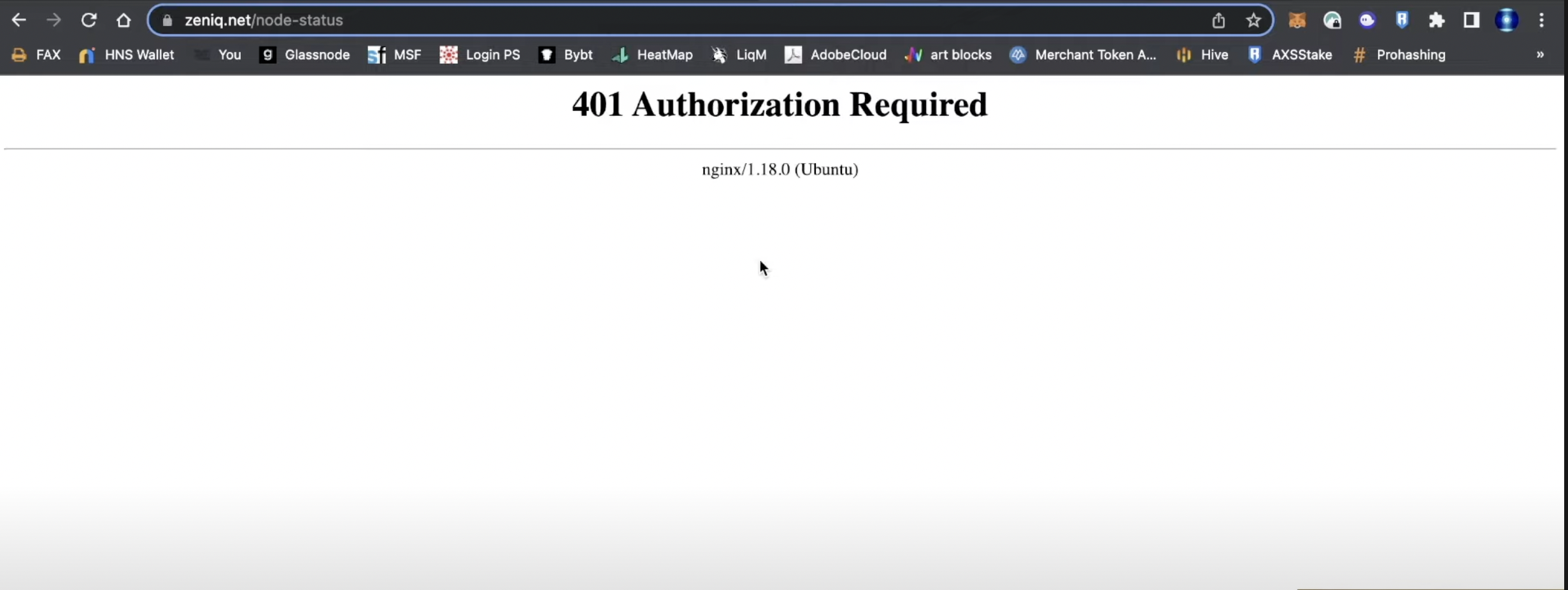The width and height of the screenshot is (1568, 590).
Task: Open the purple circle extension icon
Action: [1367, 20]
